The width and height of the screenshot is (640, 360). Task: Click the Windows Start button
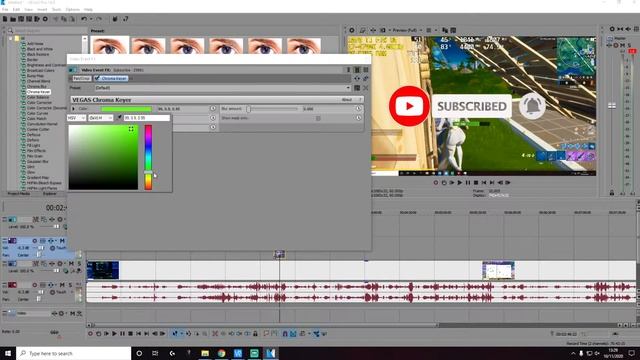pyautogui.click(x=8, y=353)
